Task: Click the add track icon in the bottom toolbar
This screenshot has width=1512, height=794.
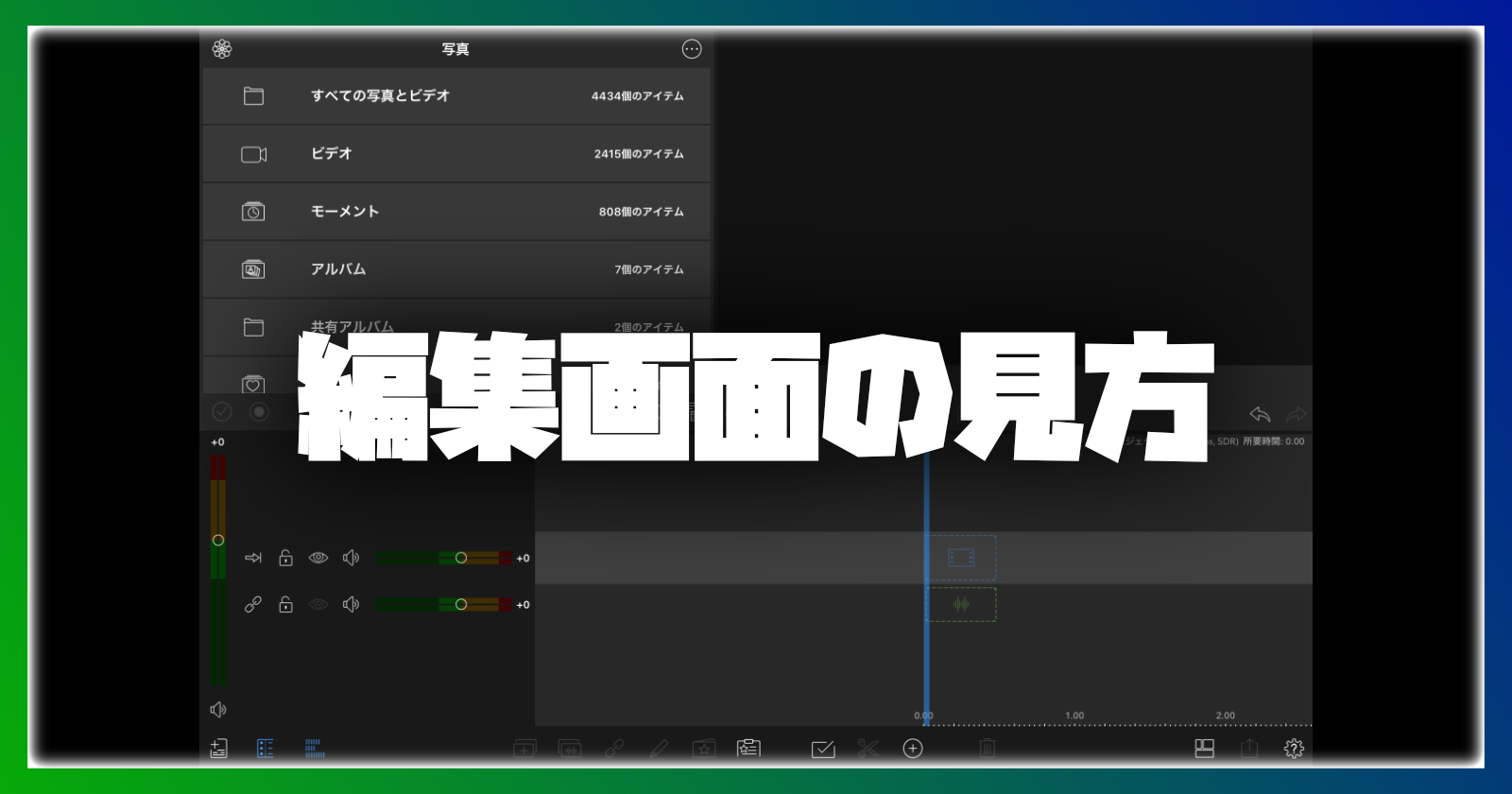Action: 218,749
